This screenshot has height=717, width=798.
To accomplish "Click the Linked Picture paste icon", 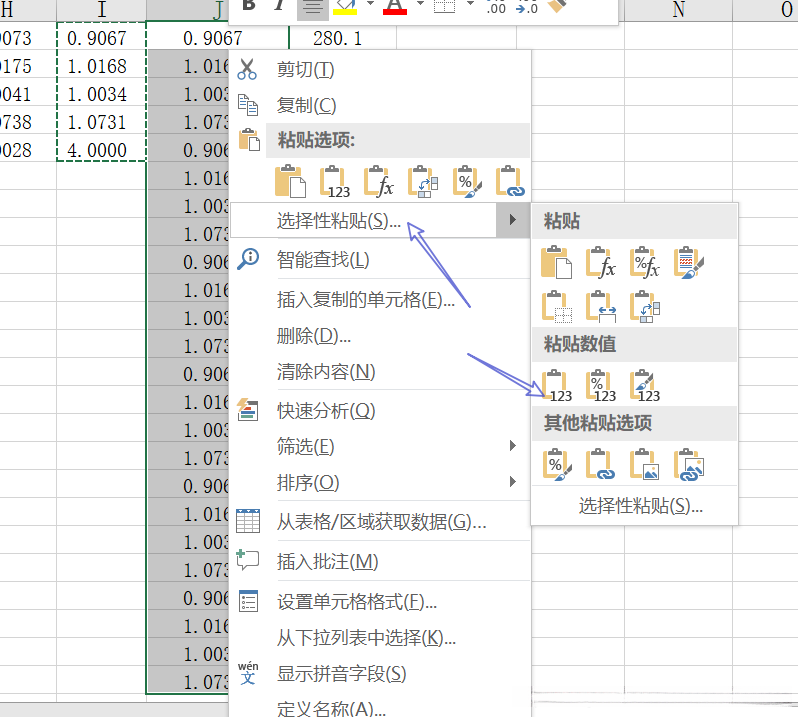I will [689, 464].
